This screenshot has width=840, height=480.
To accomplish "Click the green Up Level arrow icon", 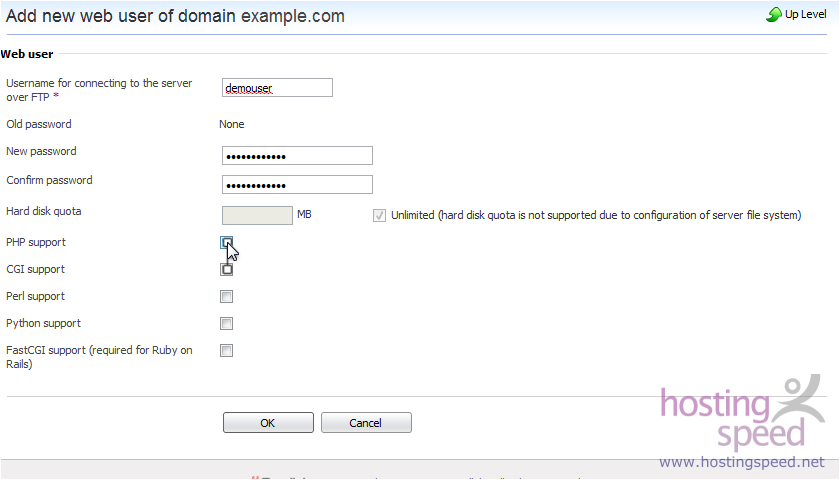I will click(774, 14).
